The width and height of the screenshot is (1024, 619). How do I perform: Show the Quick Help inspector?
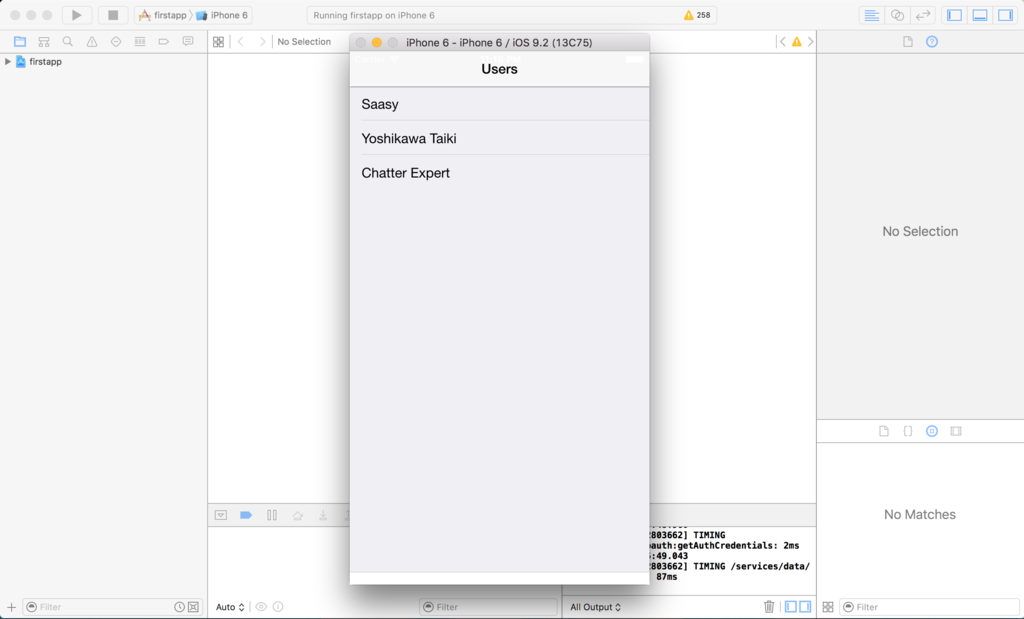932,42
